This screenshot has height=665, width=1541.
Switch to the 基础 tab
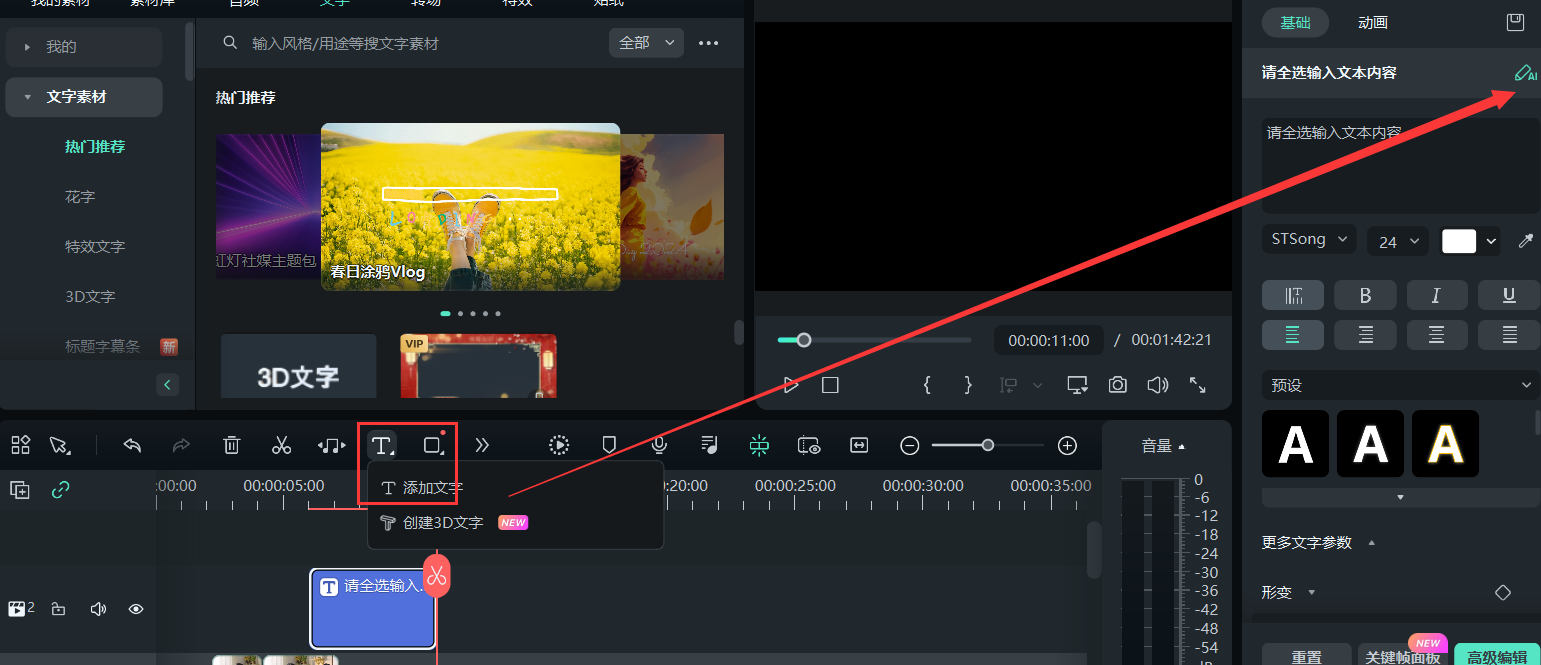click(x=1295, y=22)
